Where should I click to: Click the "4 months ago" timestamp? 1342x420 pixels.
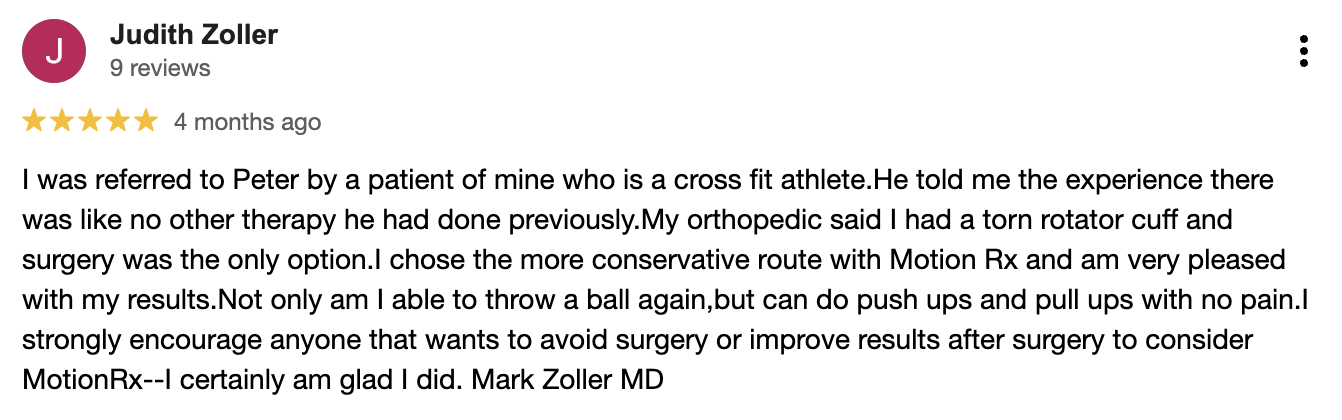(x=247, y=122)
